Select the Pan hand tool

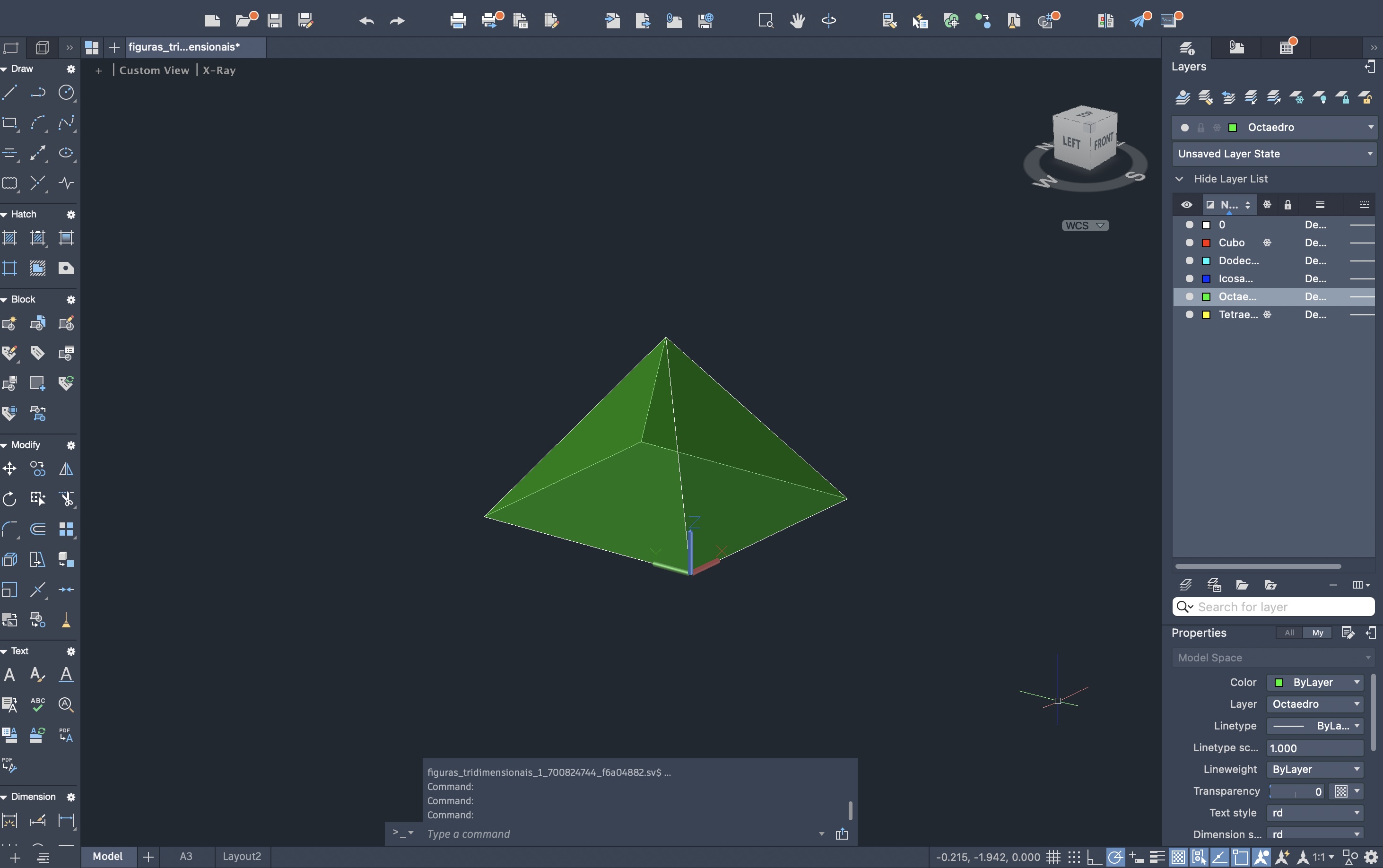pyautogui.click(x=797, y=21)
